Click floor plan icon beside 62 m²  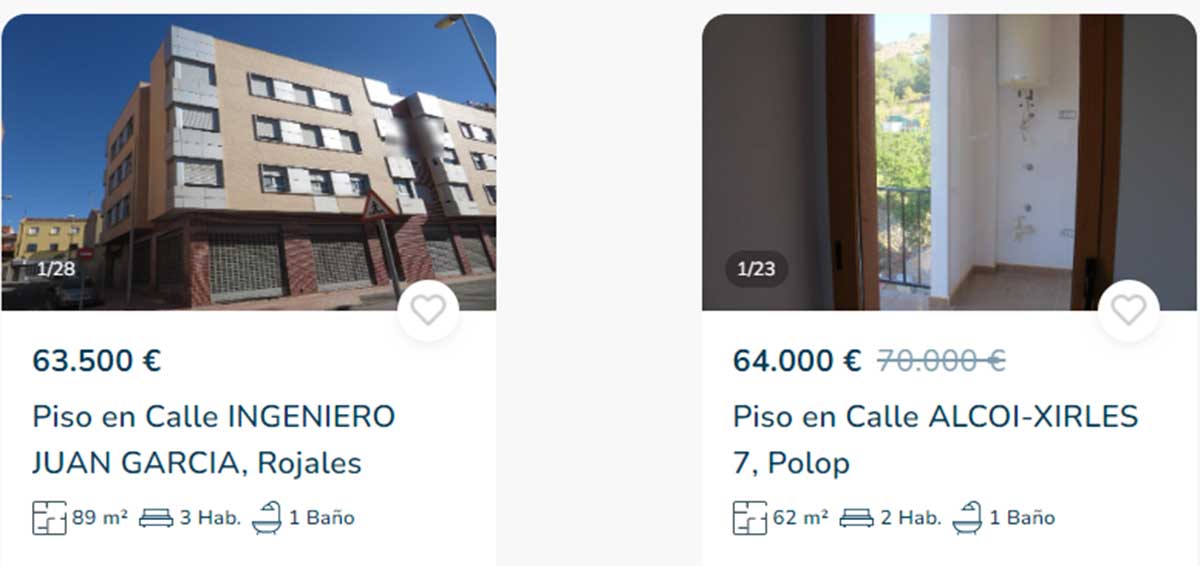[x=750, y=518]
